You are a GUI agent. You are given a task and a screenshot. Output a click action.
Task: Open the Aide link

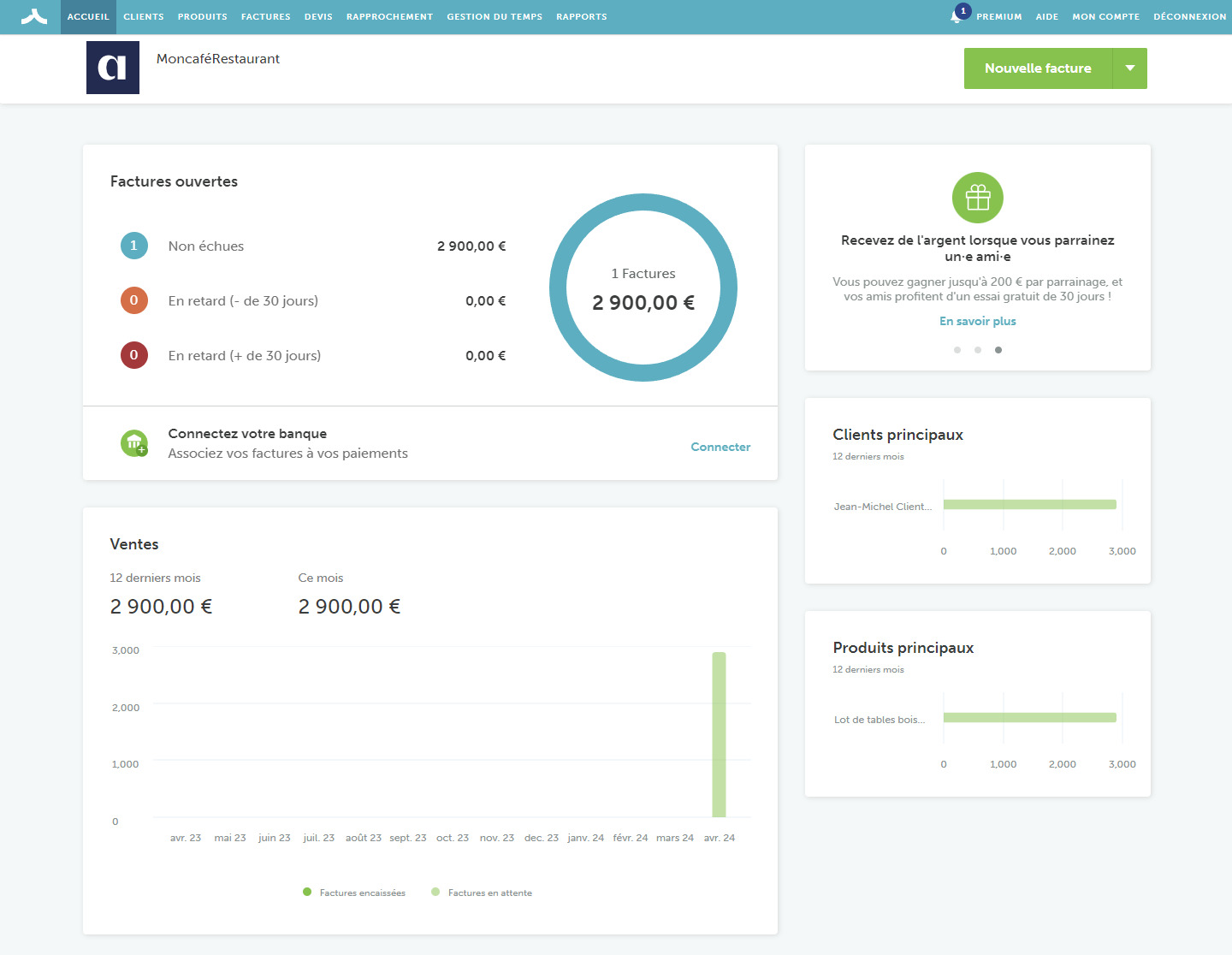[1047, 17]
